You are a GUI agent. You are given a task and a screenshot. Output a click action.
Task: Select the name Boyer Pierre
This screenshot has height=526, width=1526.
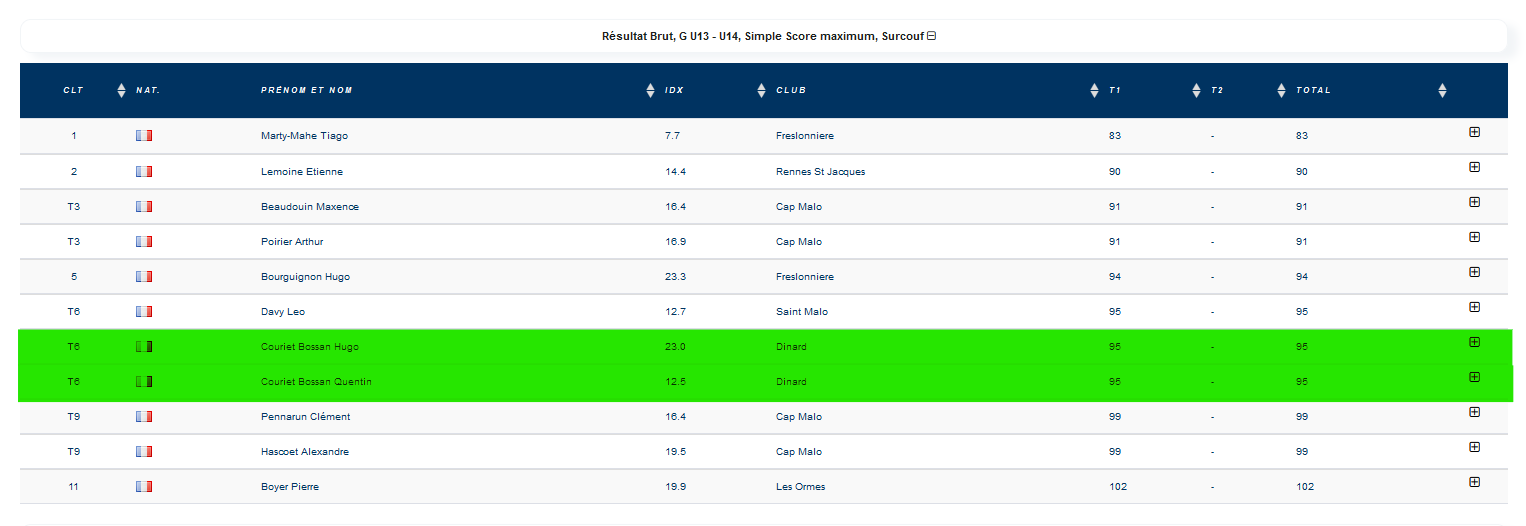290,487
